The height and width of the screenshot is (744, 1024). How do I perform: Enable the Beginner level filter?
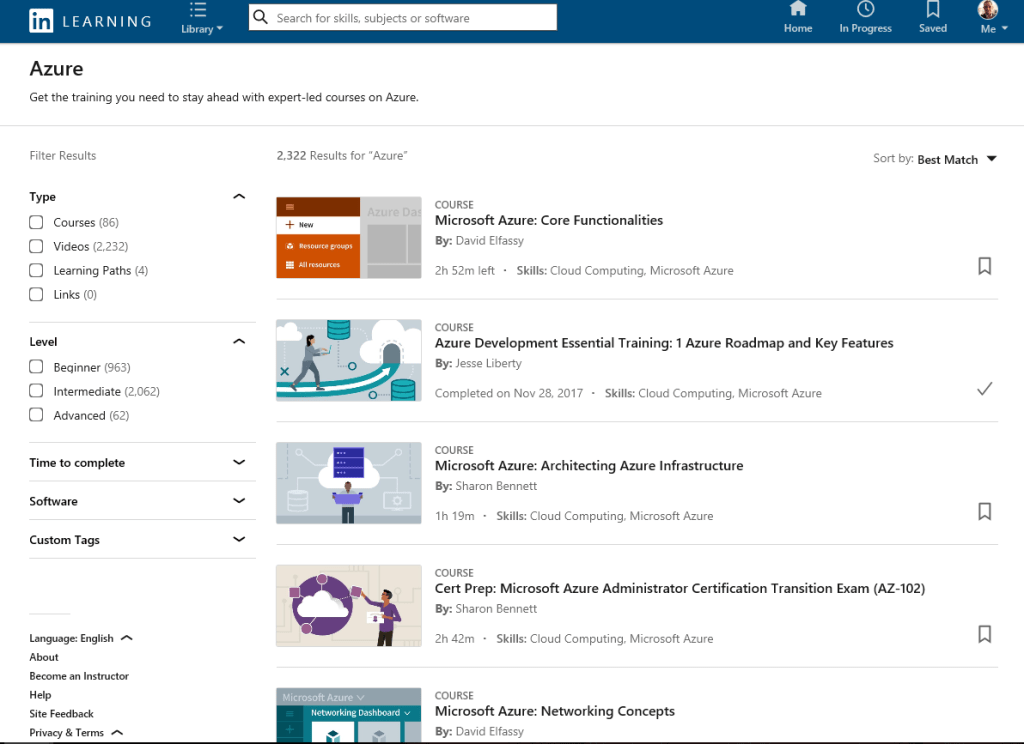coord(36,367)
